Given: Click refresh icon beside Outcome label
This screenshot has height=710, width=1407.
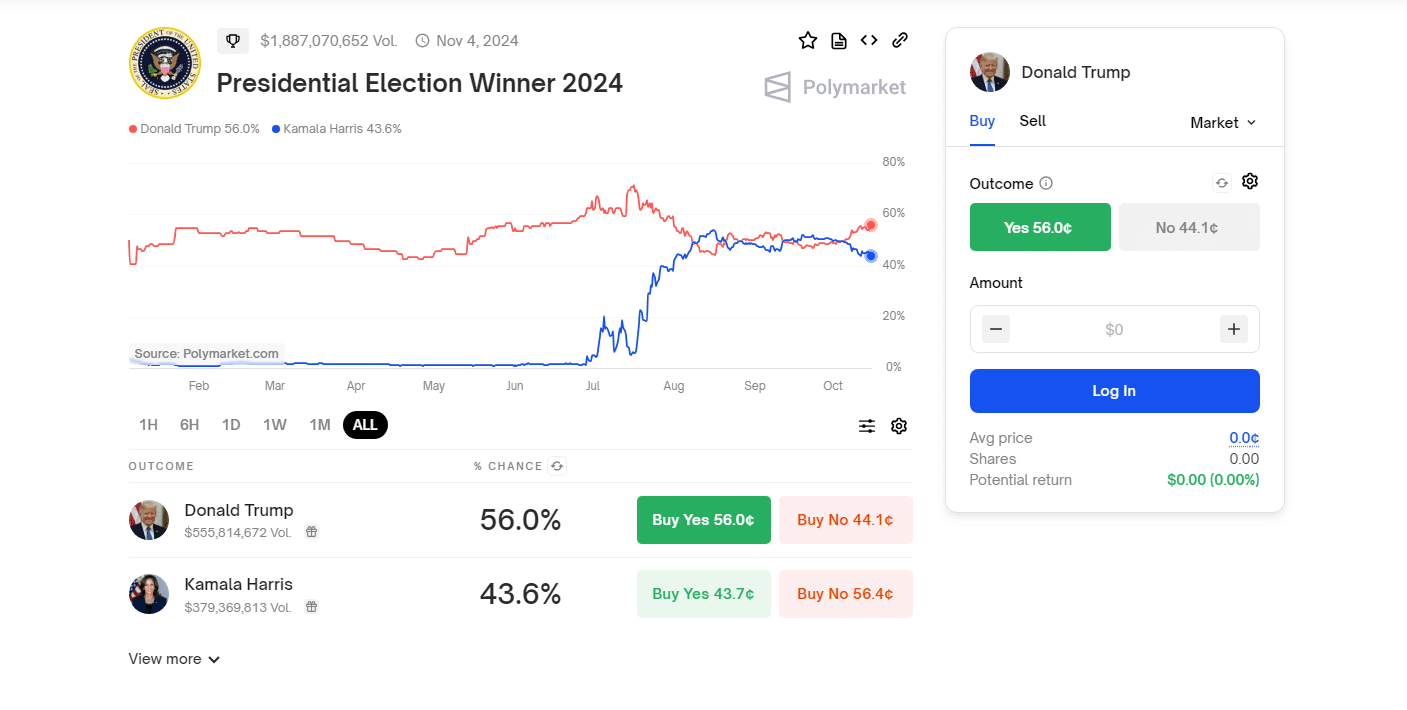Looking at the screenshot, I should pos(1222,183).
